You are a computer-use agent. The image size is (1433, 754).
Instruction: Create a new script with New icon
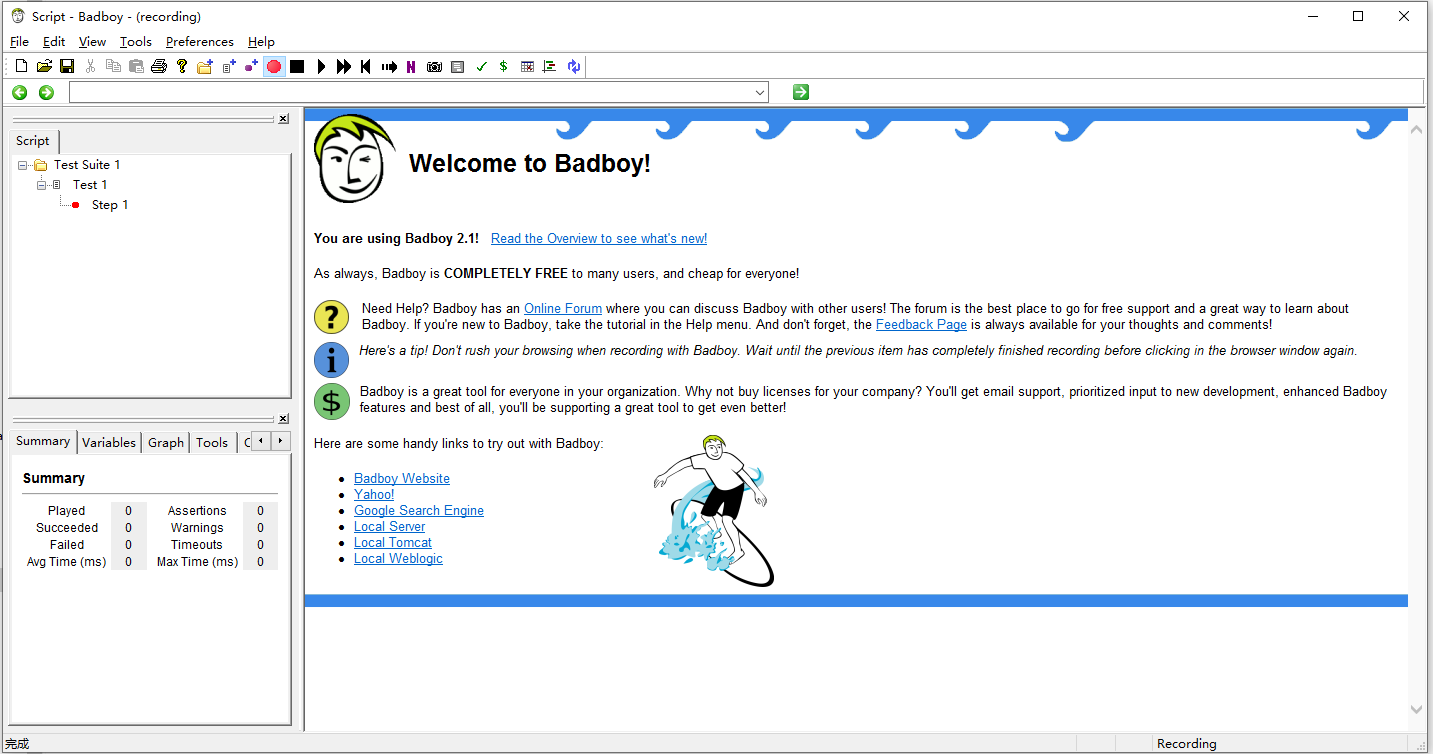coord(21,67)
